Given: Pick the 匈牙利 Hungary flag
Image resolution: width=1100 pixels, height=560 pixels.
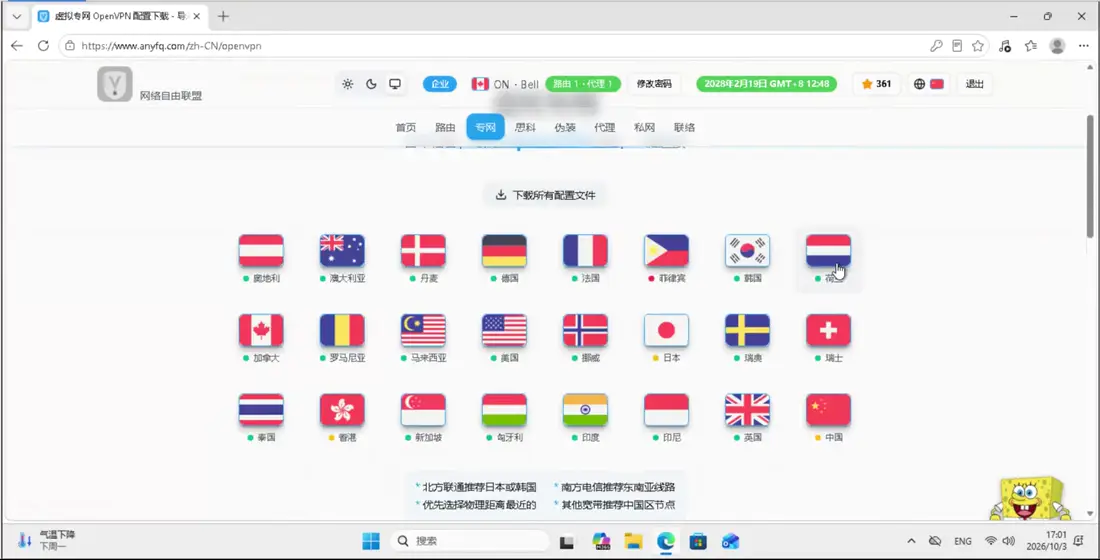Looking at the screenshot, I should click(x=504, y=410).
